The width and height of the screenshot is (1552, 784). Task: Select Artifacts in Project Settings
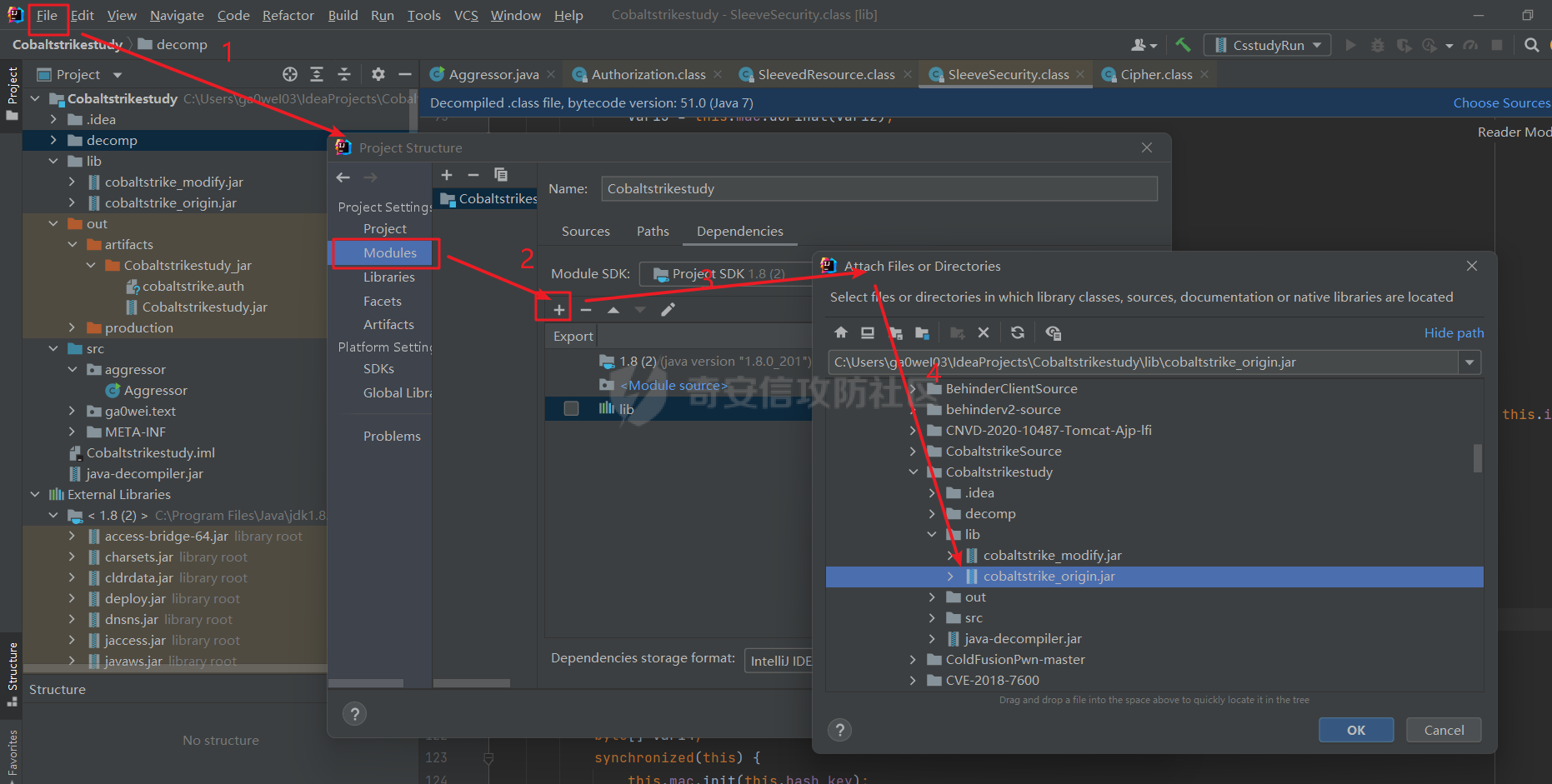tap(388, 325)
